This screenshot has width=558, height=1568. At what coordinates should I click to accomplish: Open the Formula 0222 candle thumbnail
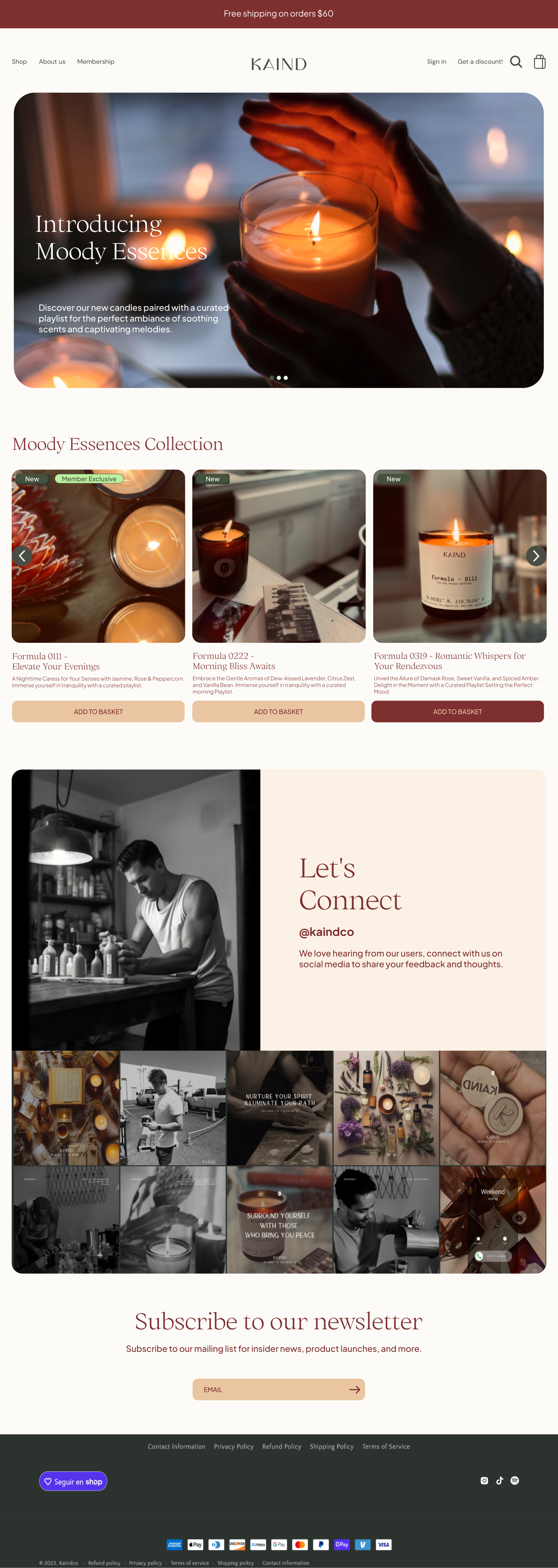point(279,556)
